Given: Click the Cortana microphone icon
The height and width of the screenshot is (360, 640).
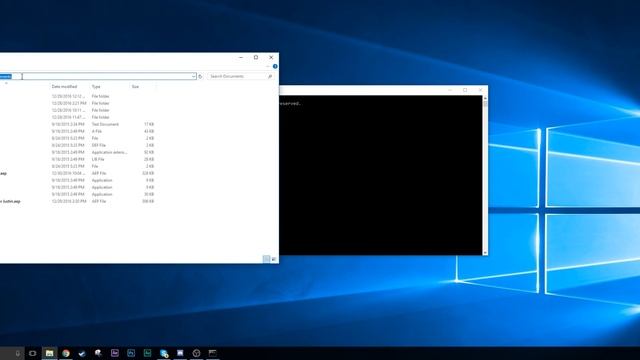Looking at the screenshot, I should (x=18, y=353).
